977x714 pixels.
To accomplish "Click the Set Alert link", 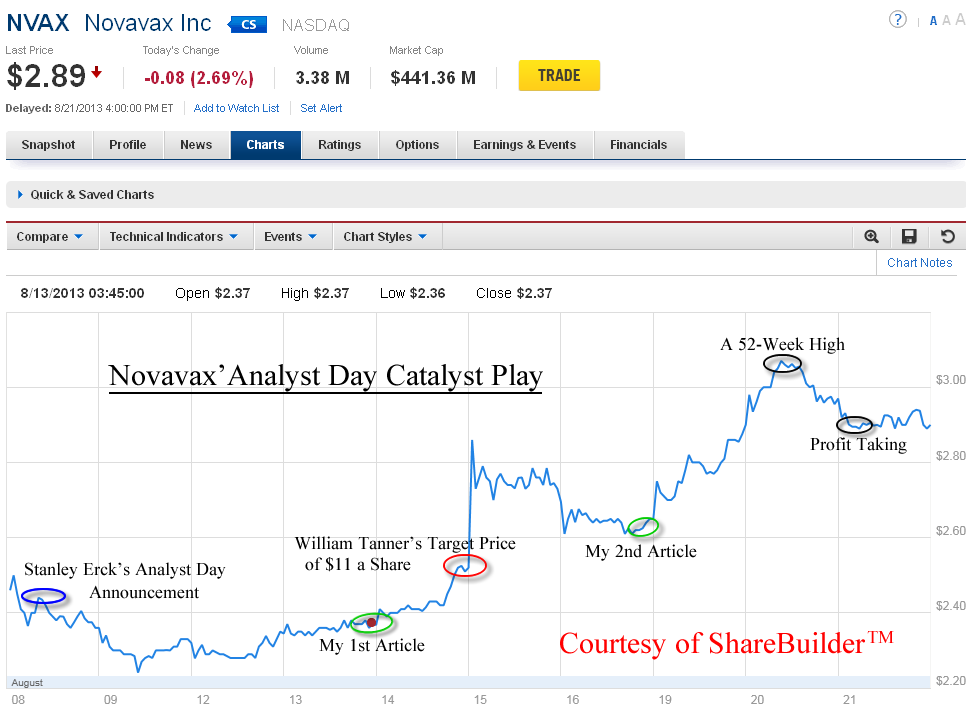I will click(x=321, y=108).
